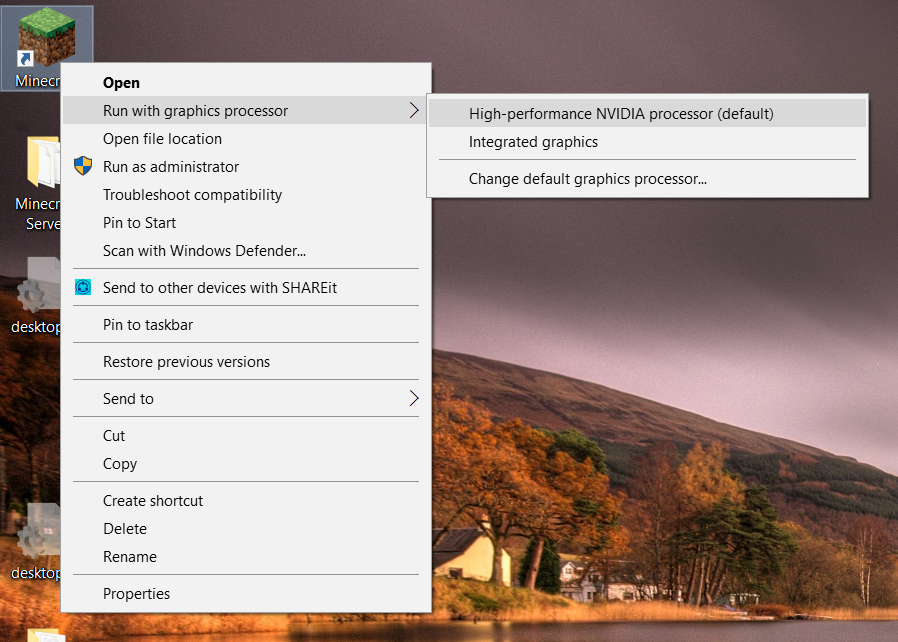Choose Open file location
Image resolution: width=898 pixels, height=642 pixels.
click(246, 139)
